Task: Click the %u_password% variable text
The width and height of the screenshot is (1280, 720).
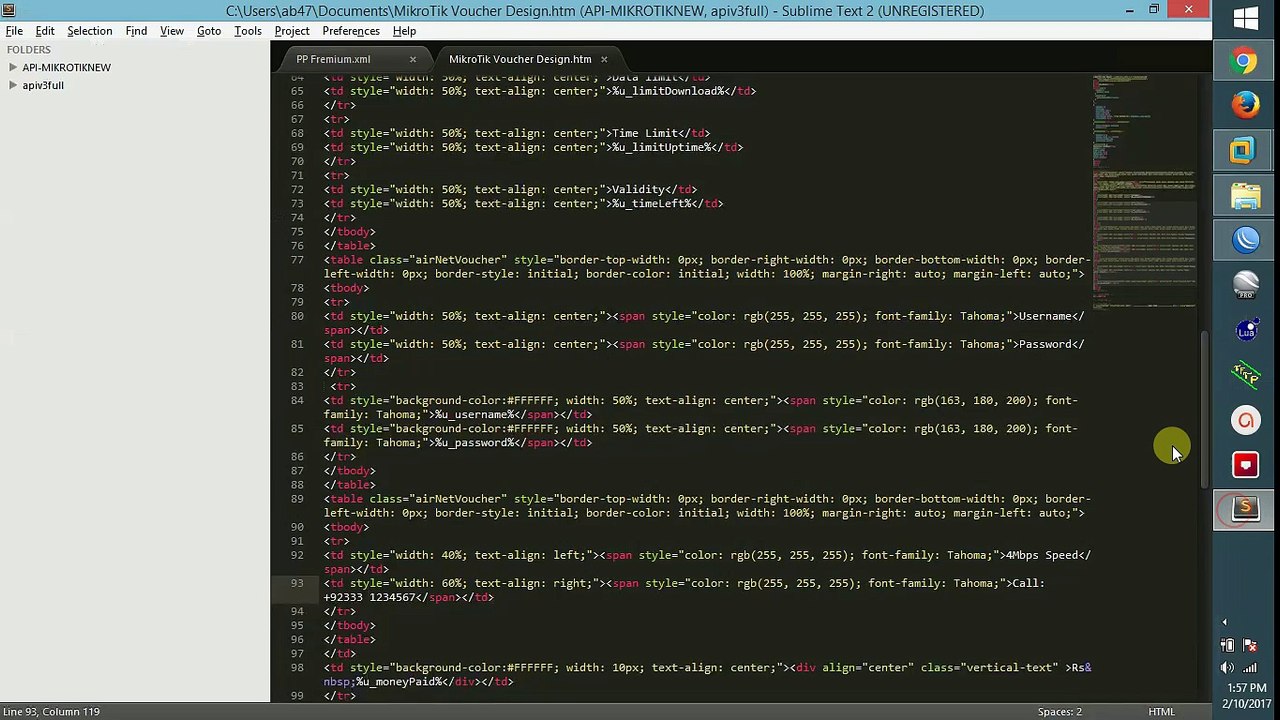Action: tap(474, 442)
